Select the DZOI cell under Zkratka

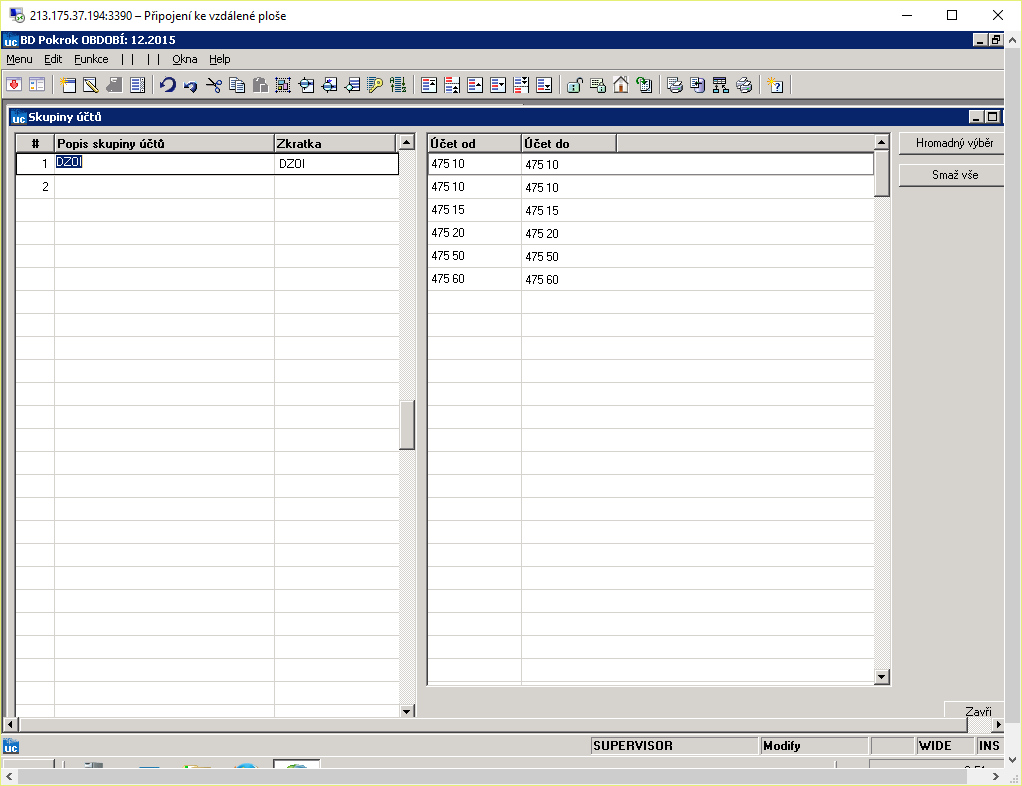(x=336, y=164)
